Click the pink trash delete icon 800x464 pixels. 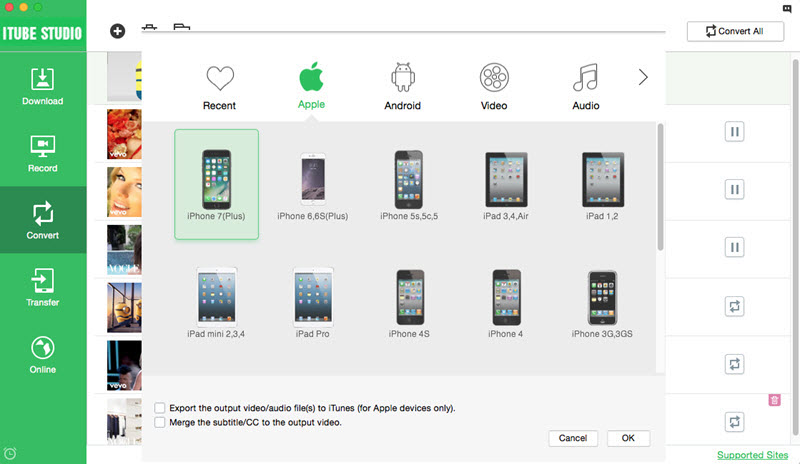774,400
